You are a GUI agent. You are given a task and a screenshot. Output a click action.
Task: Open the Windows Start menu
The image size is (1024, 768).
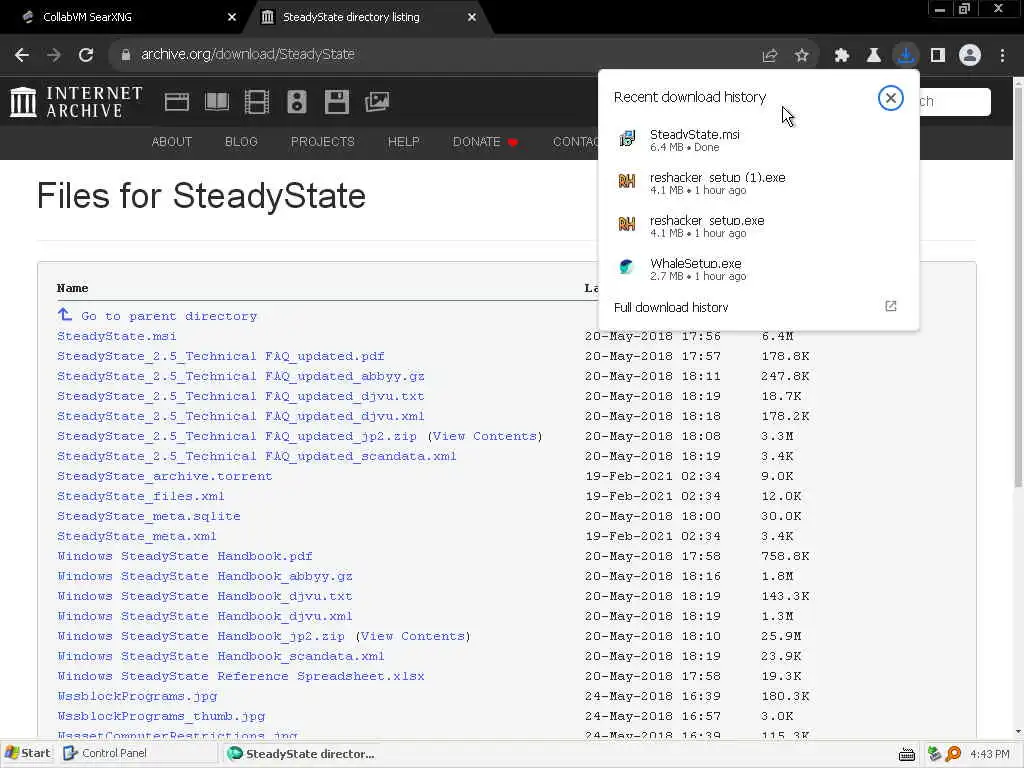pyautogui.click(x=27, y=753)
